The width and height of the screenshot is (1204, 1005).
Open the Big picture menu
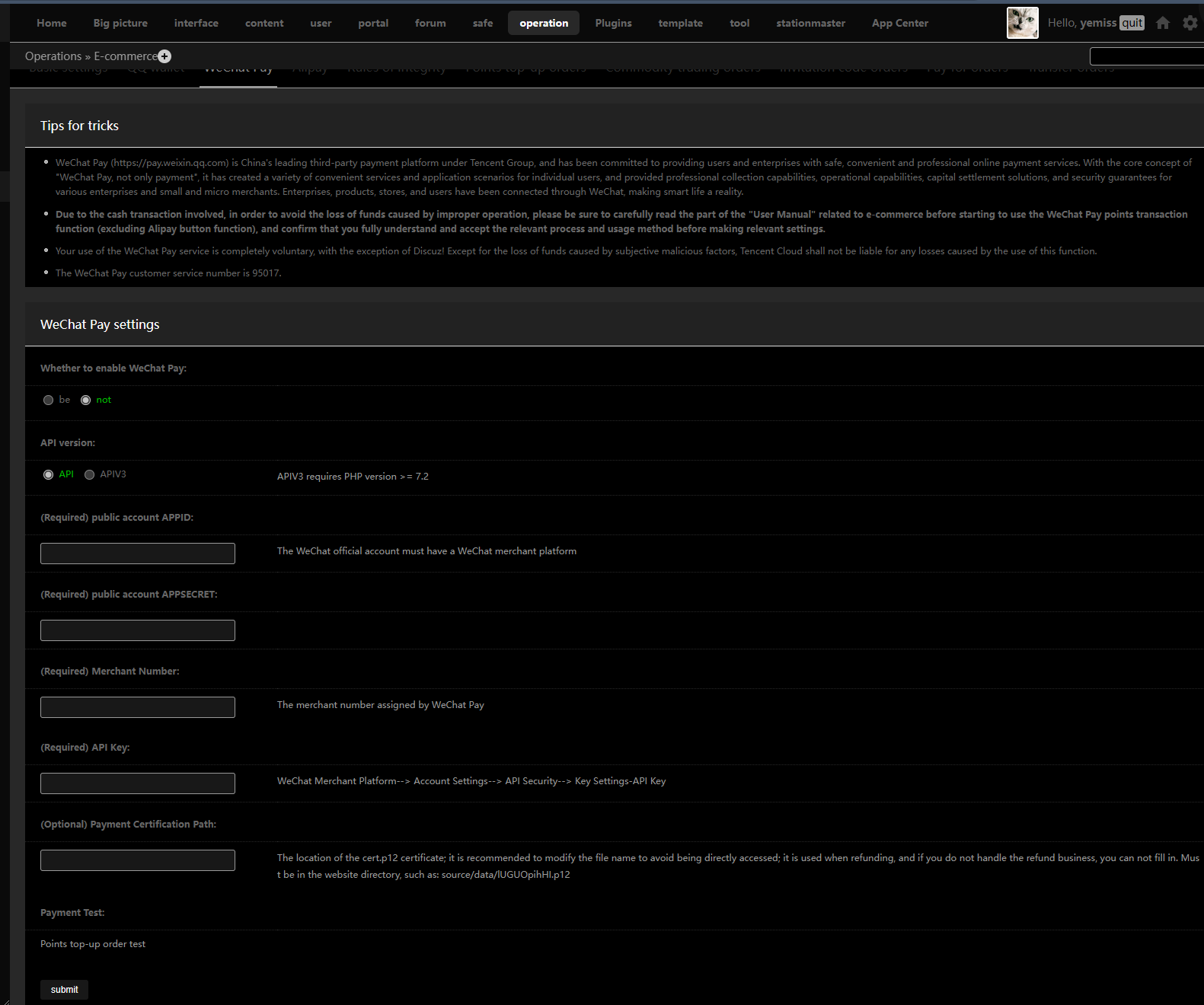(120, 23)
